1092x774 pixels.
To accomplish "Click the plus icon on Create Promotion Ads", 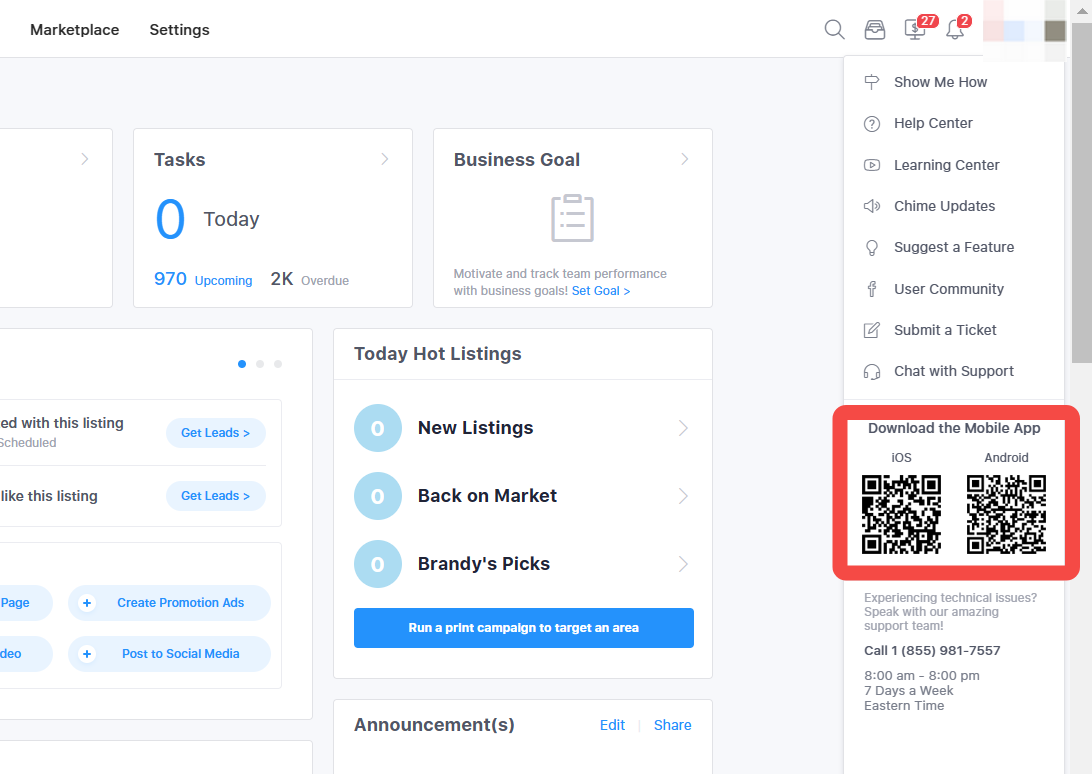I will coord(87,603).
